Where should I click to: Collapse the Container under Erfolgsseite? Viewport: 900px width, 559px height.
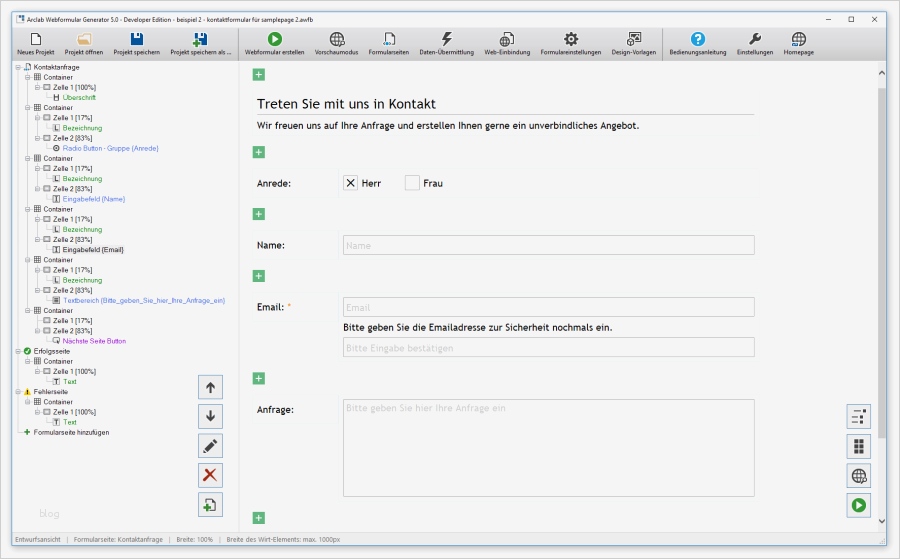click(28, 362)
